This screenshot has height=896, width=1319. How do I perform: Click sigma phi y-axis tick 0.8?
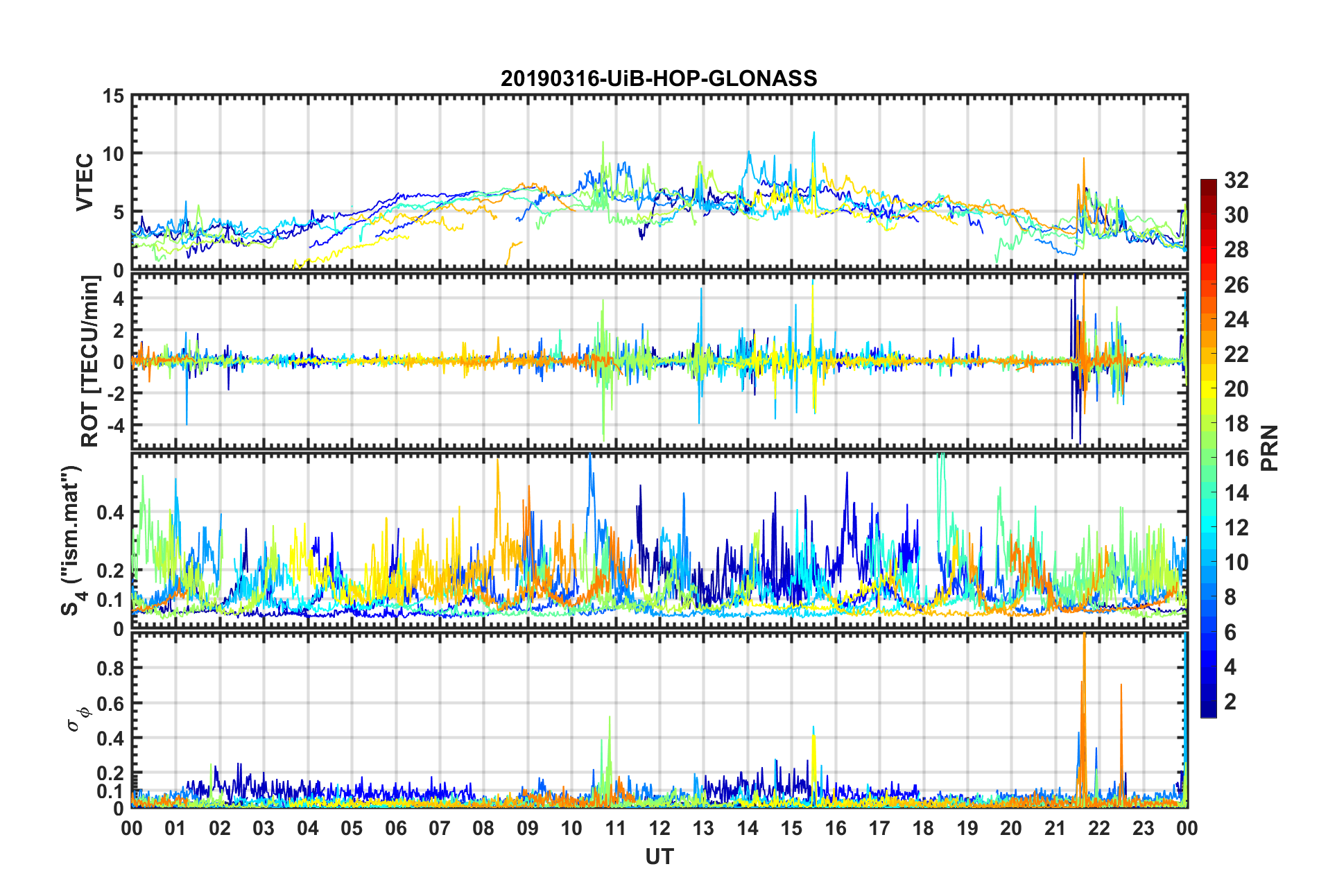coord(110,669)
